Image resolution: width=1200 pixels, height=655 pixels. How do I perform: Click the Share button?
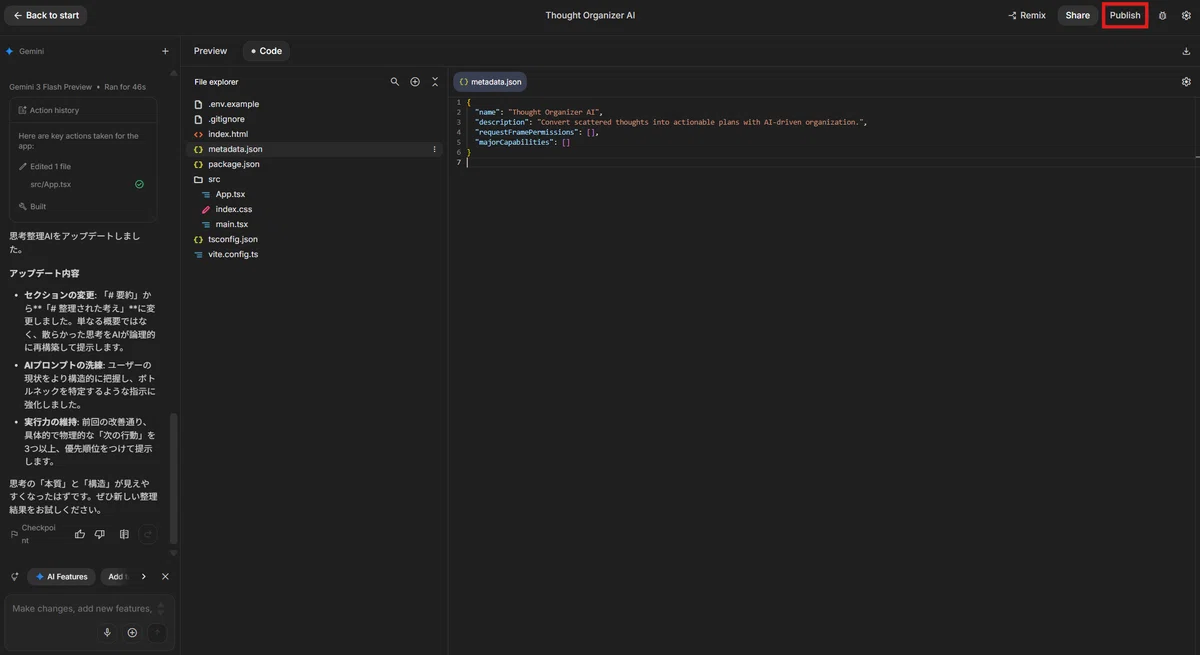pyautogui.click(x=1077, y=16)
